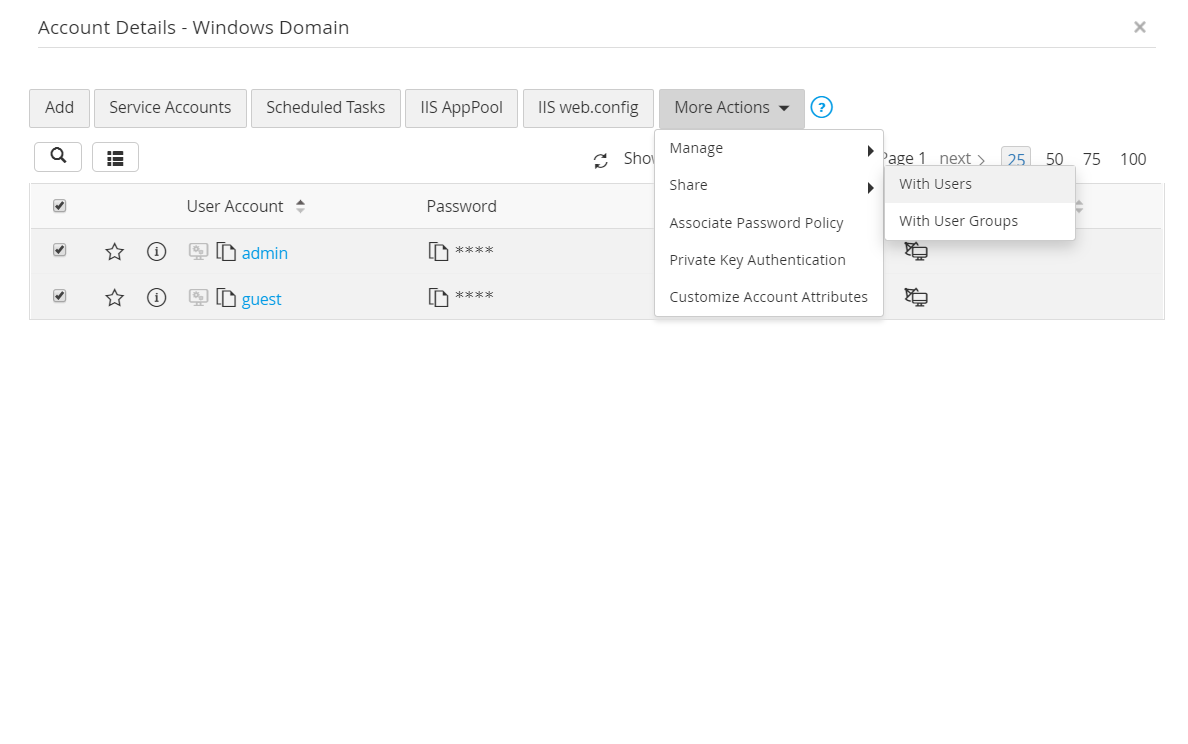Screen dimensions: 1188x744
Task: Mark admin account as favorite with star
Action: [115, 252]
